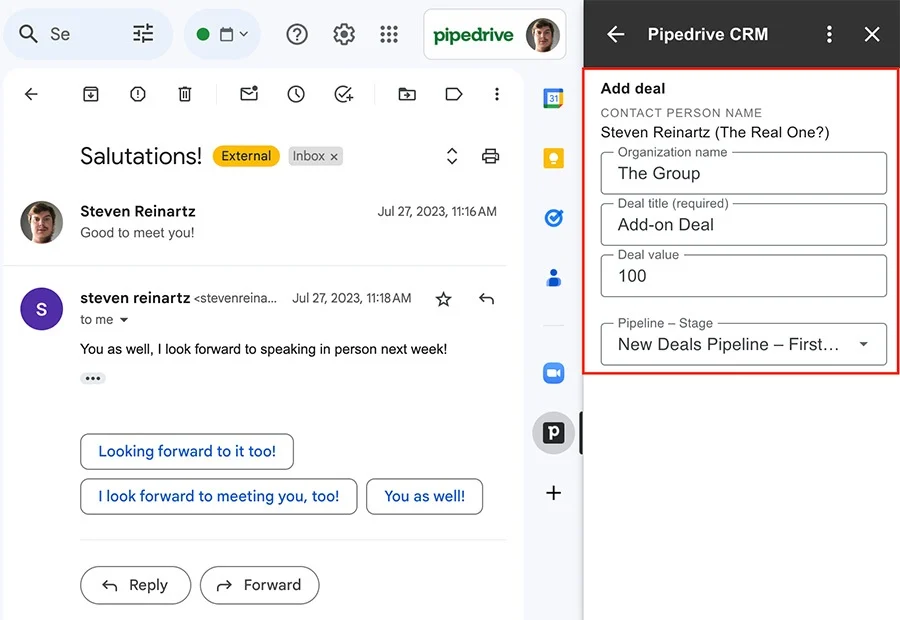The image size is (900, 620).
Task: Open Zoom add-on in side panel
Action: tap(553, 373)
